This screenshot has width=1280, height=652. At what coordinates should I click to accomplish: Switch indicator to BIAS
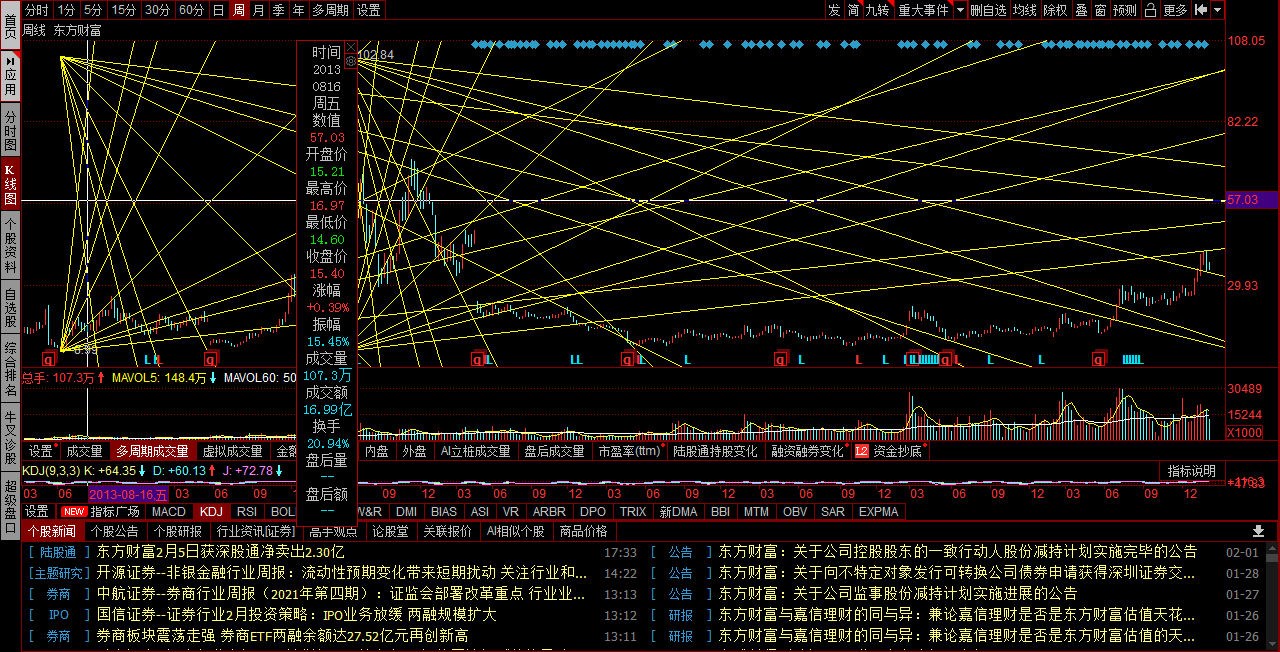[x=443, y=511]
